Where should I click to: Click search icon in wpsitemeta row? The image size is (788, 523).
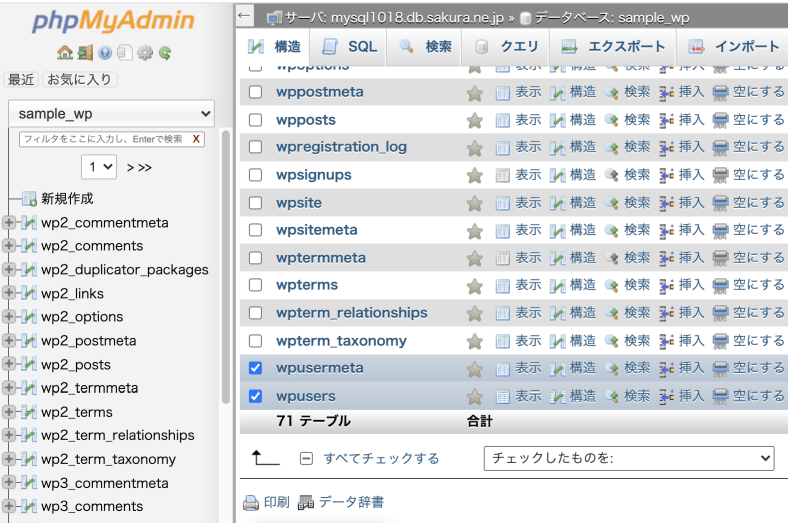(x=612, y=231)
